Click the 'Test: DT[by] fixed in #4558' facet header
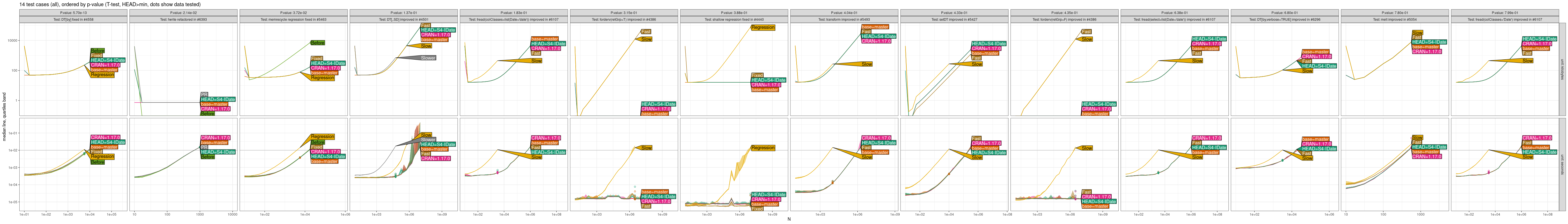This screenshot has width=1568, height=224. [x=73, y=20]
